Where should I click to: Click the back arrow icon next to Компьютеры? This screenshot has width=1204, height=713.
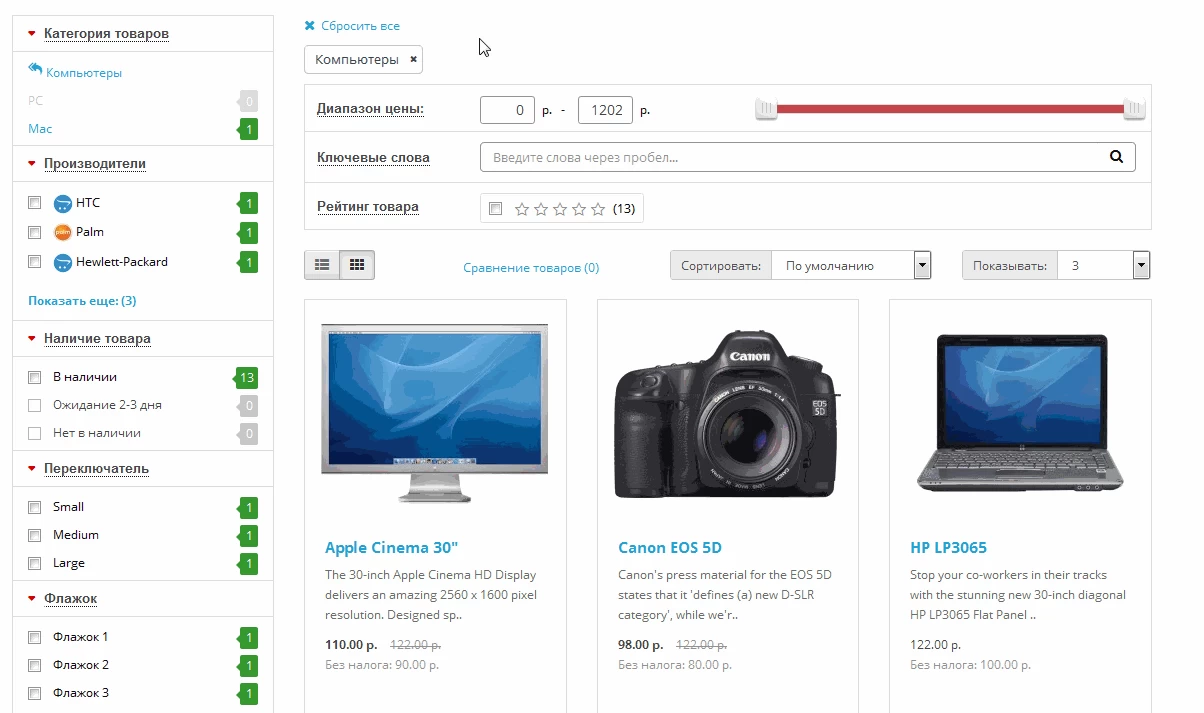[35, 69]
